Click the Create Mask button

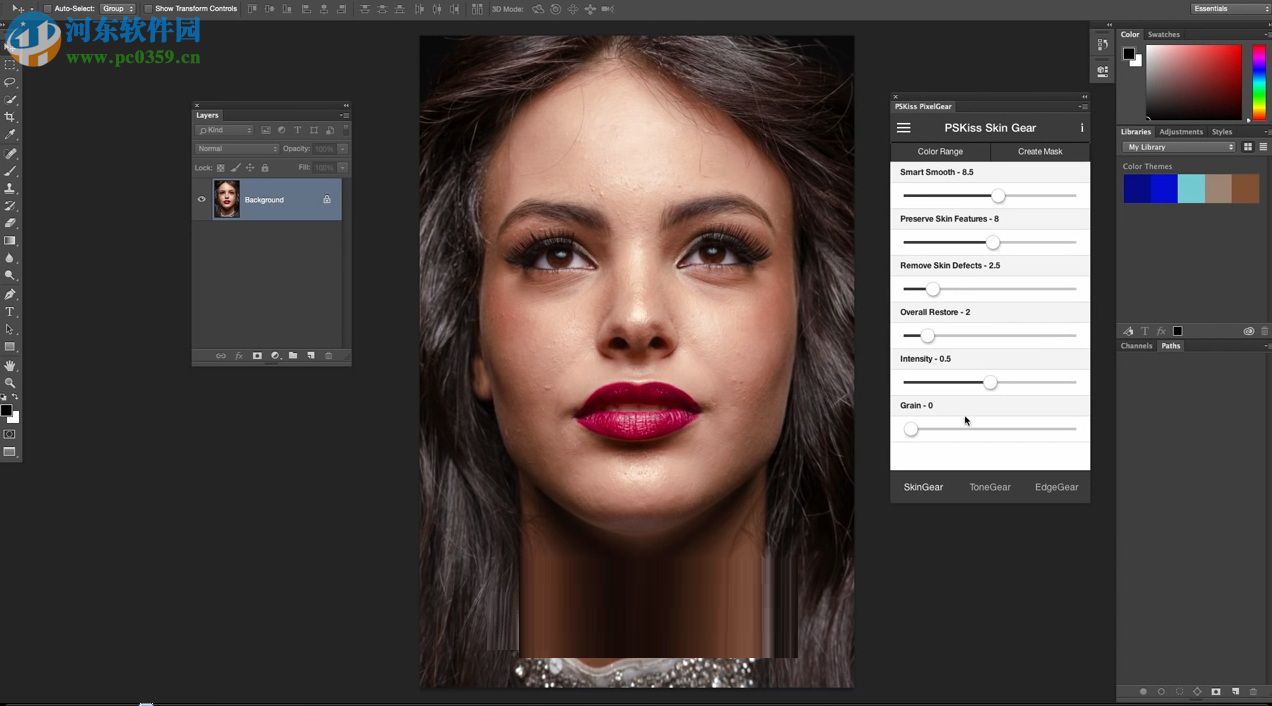tap(1039, 152)
